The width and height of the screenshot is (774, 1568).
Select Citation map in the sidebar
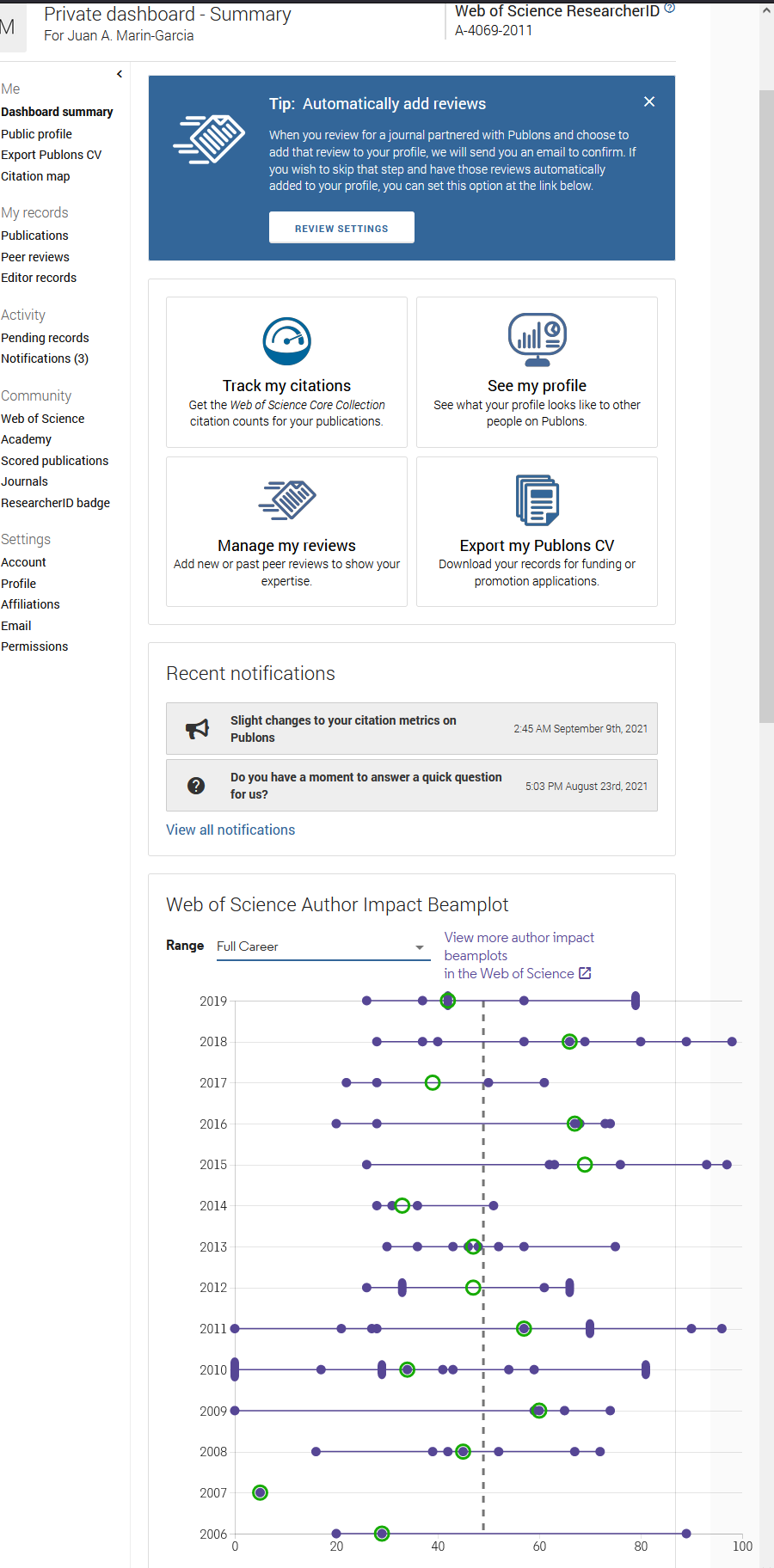click(x=35, y=176)
